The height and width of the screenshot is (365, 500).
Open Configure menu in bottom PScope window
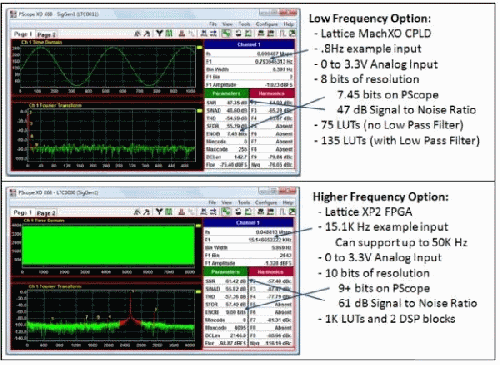click(266, 202)
